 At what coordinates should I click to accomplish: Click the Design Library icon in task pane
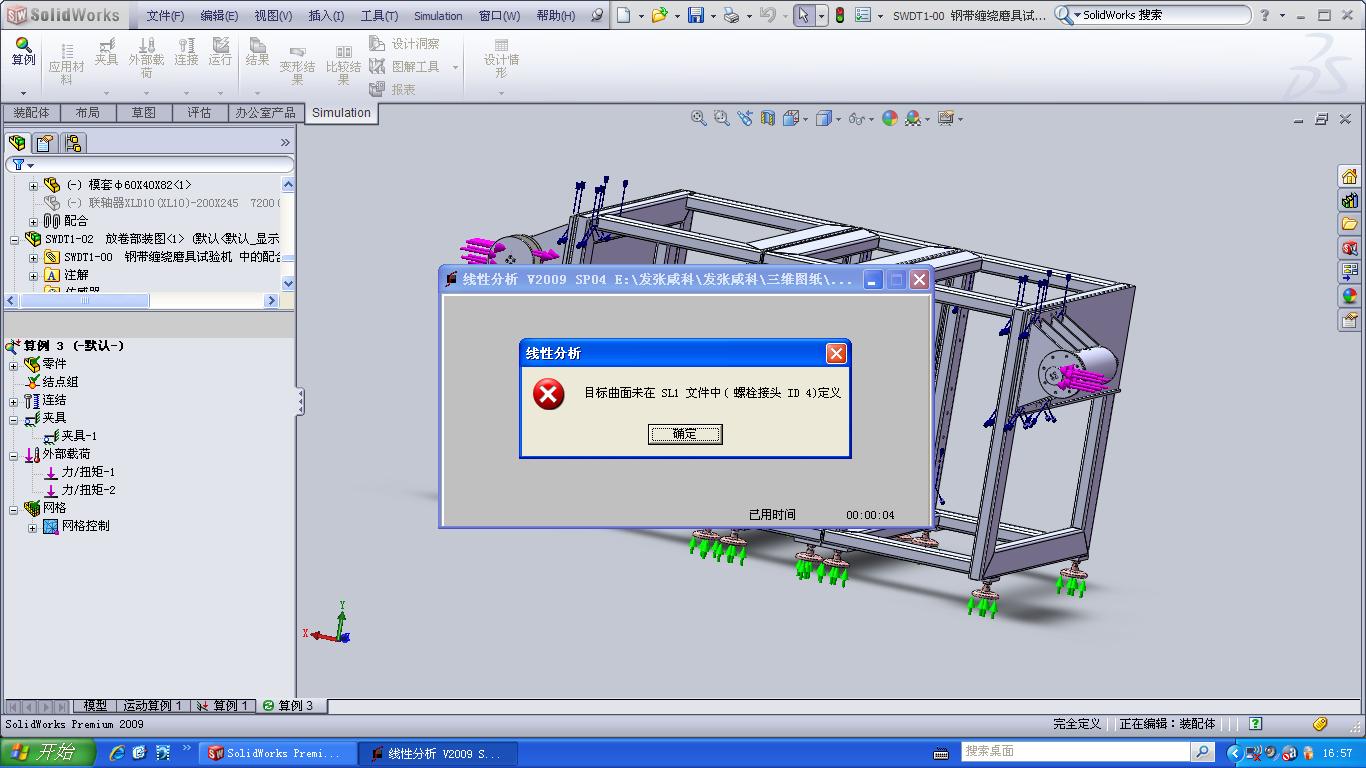point(1350,200)
